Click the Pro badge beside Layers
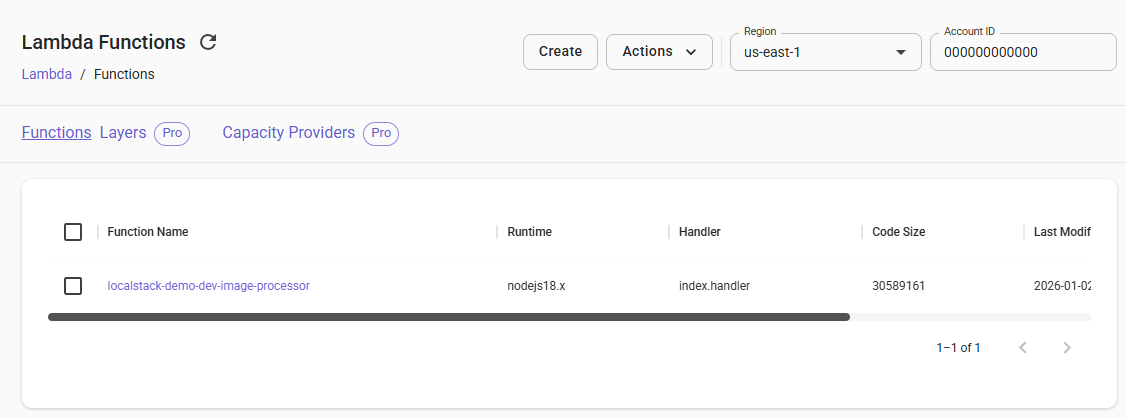Screen dimensions: 1126x418 (172, 134)
